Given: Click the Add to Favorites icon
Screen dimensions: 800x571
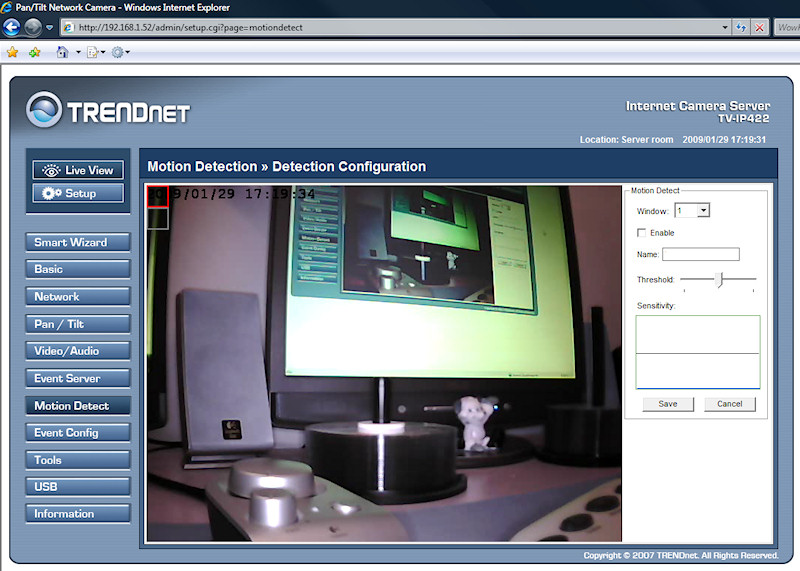Looking at the screenshot, I should click(x=35, y=52).
